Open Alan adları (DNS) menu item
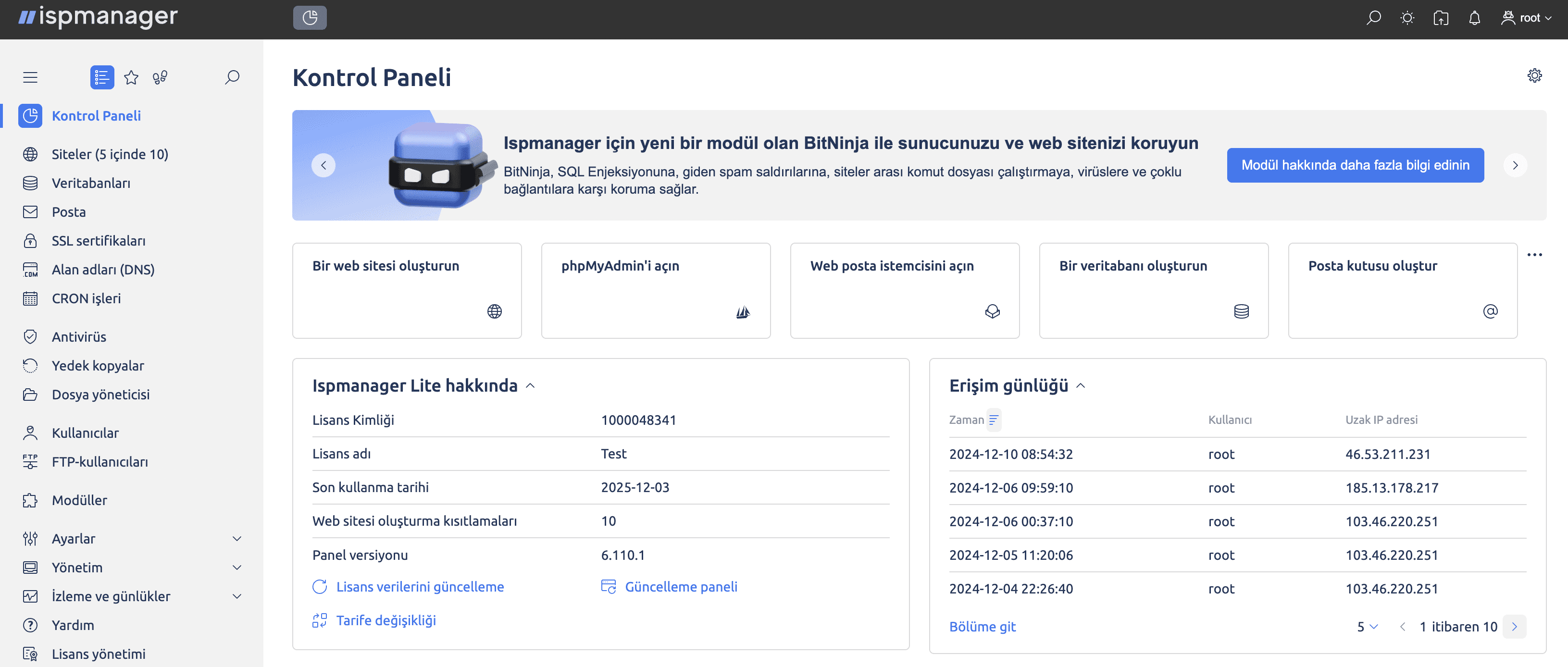Viewport: 1568px width, 667px height. point(103,270)
